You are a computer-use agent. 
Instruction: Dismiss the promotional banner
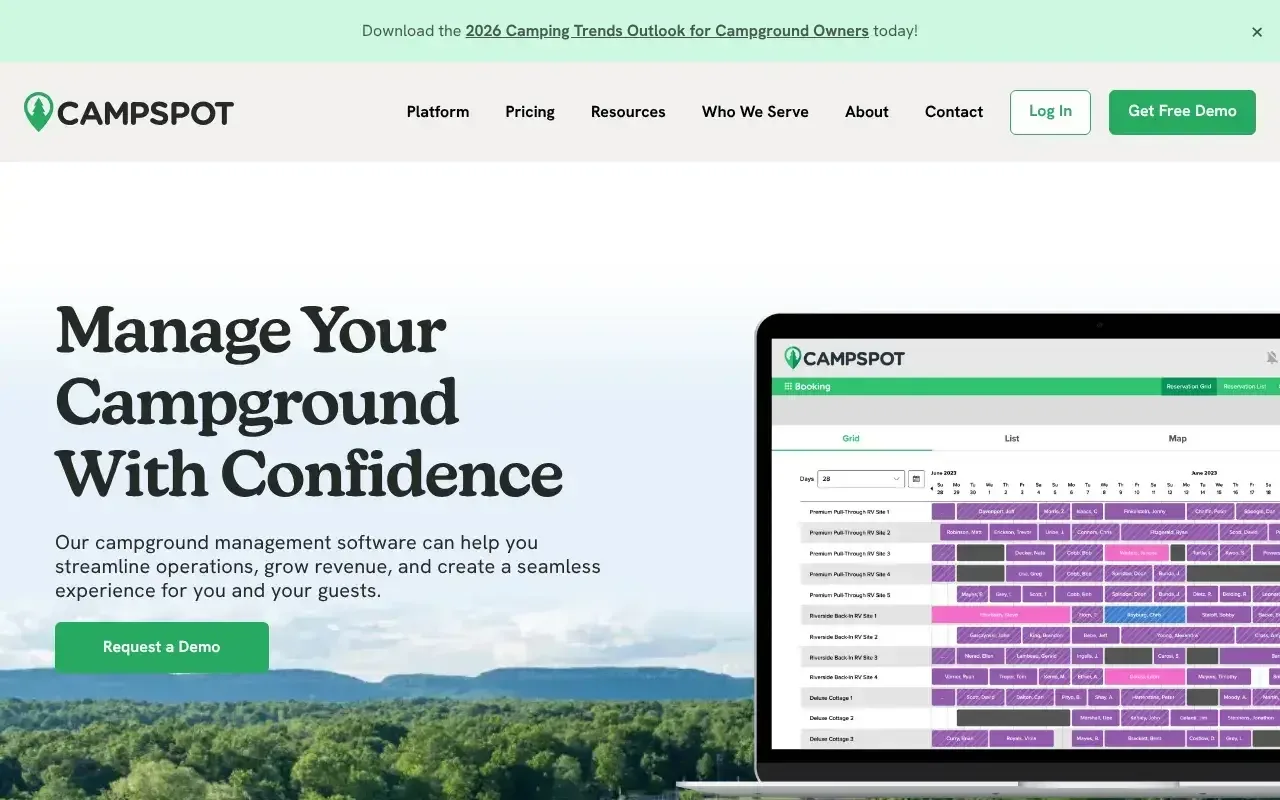click(1257, 31)
